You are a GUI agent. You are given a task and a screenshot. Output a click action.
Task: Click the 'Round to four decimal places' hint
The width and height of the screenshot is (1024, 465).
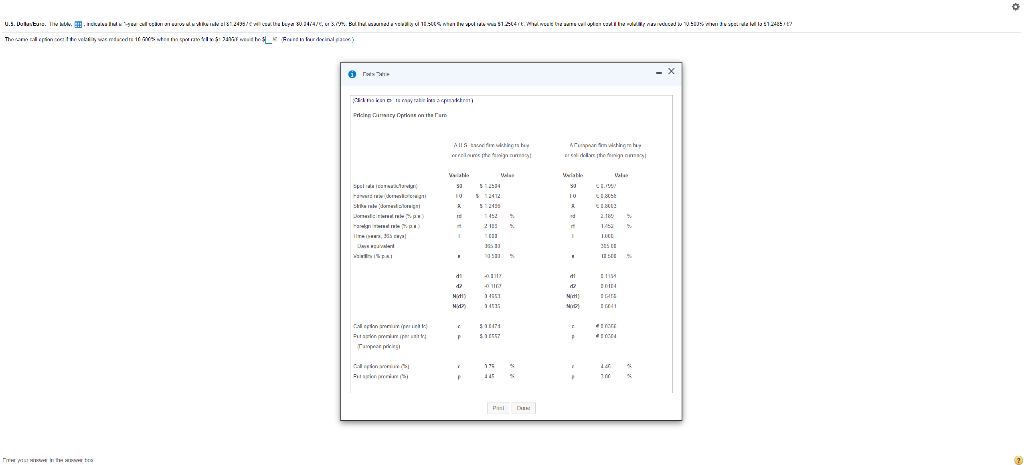coord(317,39)
